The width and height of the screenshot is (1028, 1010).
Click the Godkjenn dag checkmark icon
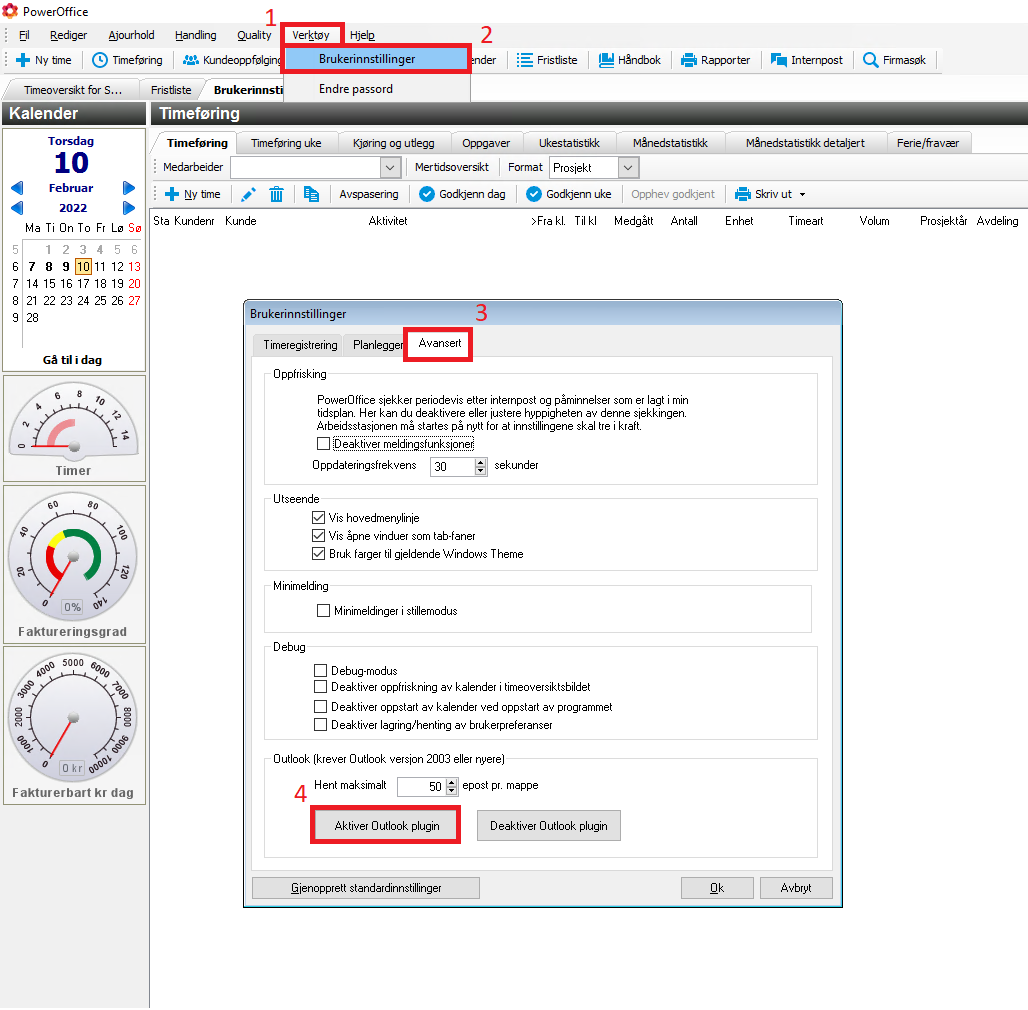pyautogui.click(x=427, y=194)
